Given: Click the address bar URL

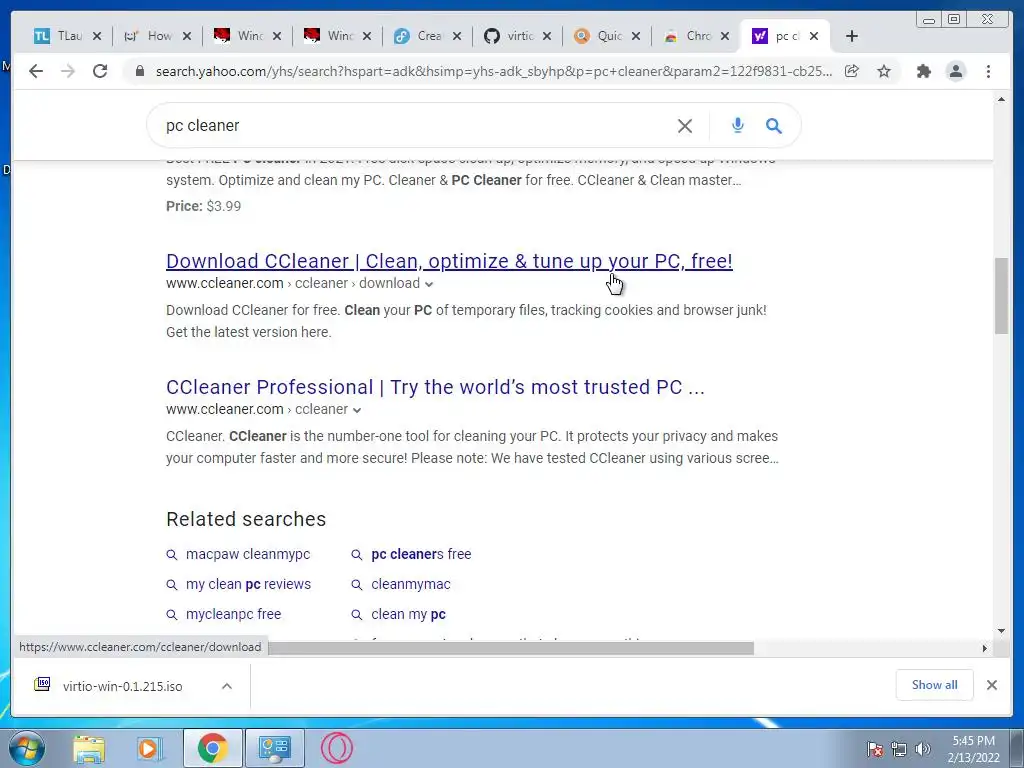Looking at the screenshot, I should point(494,71).
